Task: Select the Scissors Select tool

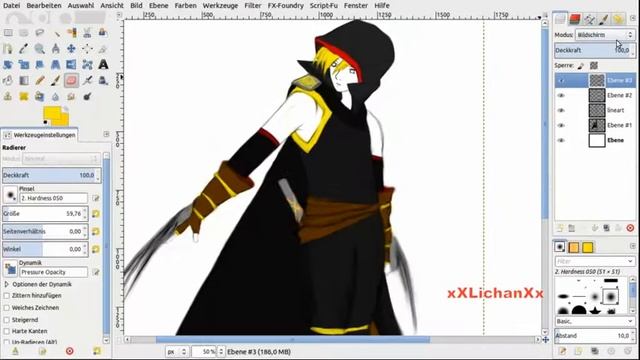Action: (87, 32)
